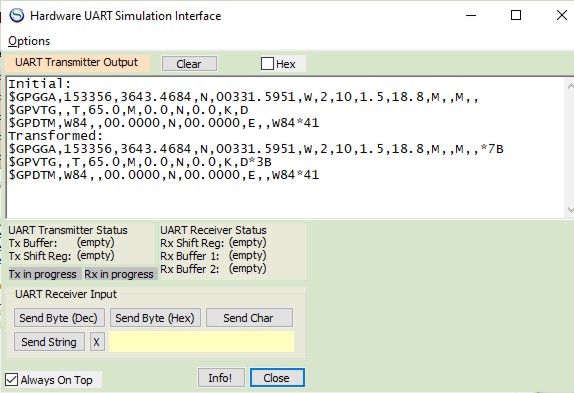Open the Info! dialog
574x393 pixels.
[x=221, y=378]
